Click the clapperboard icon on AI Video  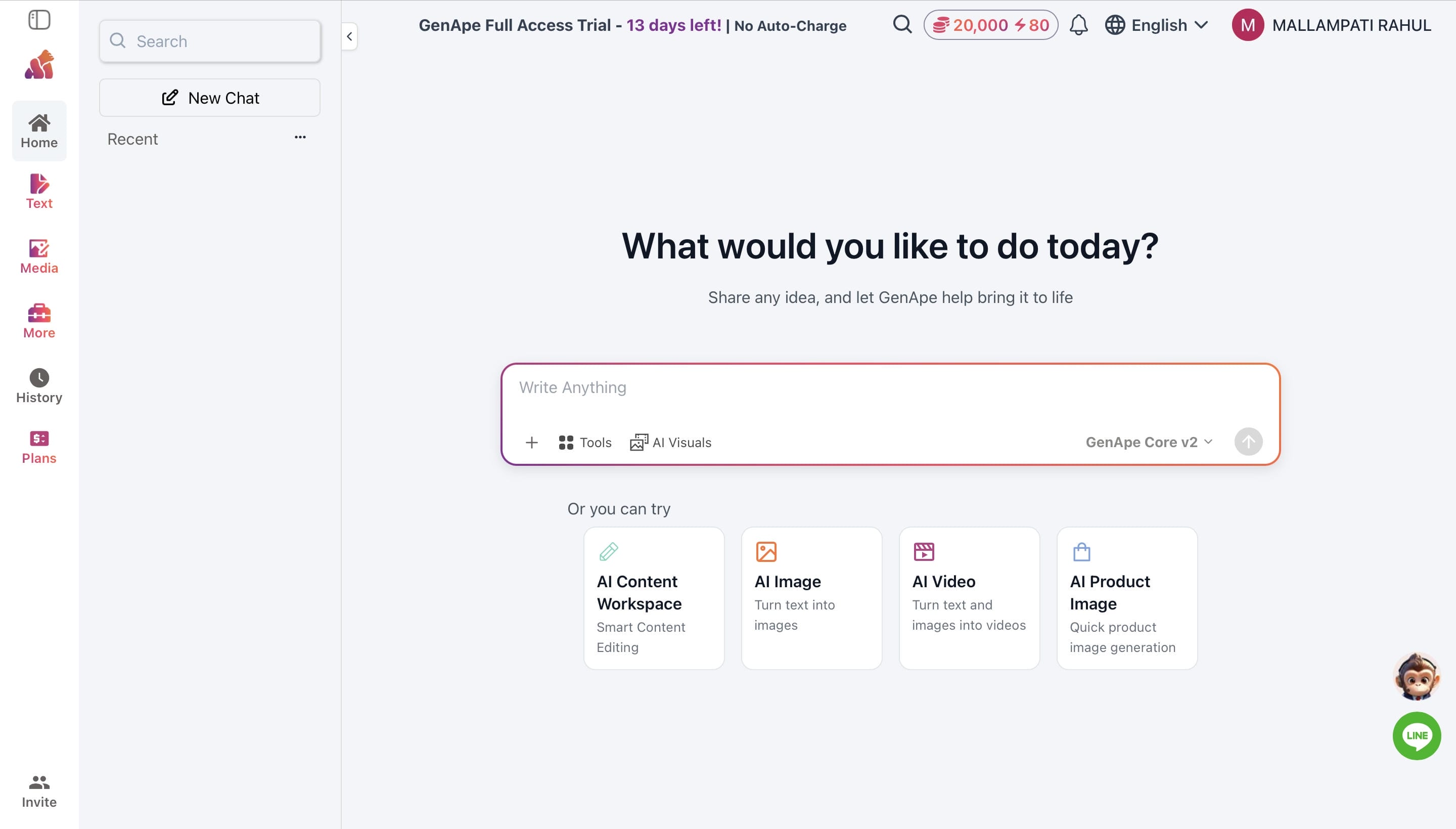pyautogui.click(x=924, y=552)
